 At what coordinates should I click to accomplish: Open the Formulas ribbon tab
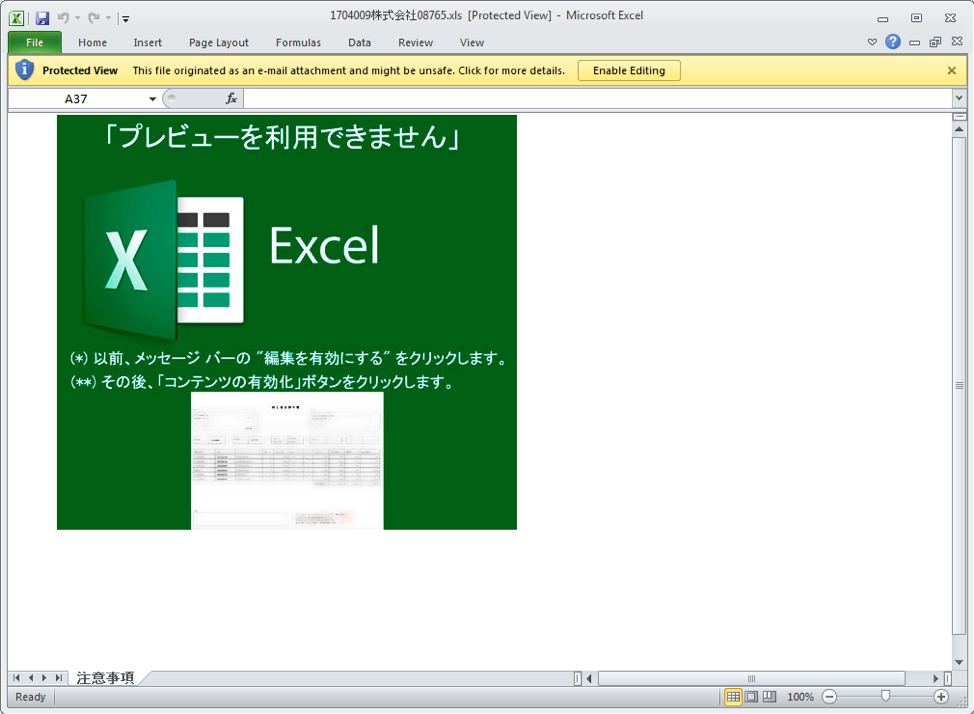pyautogui.click(x=298, y=42)
